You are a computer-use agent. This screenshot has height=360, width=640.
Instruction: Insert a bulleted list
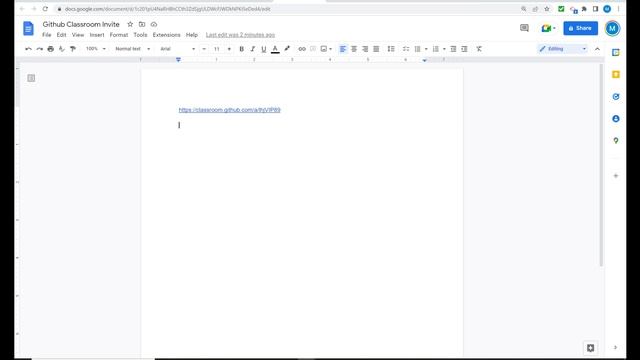tap(418, 49)
